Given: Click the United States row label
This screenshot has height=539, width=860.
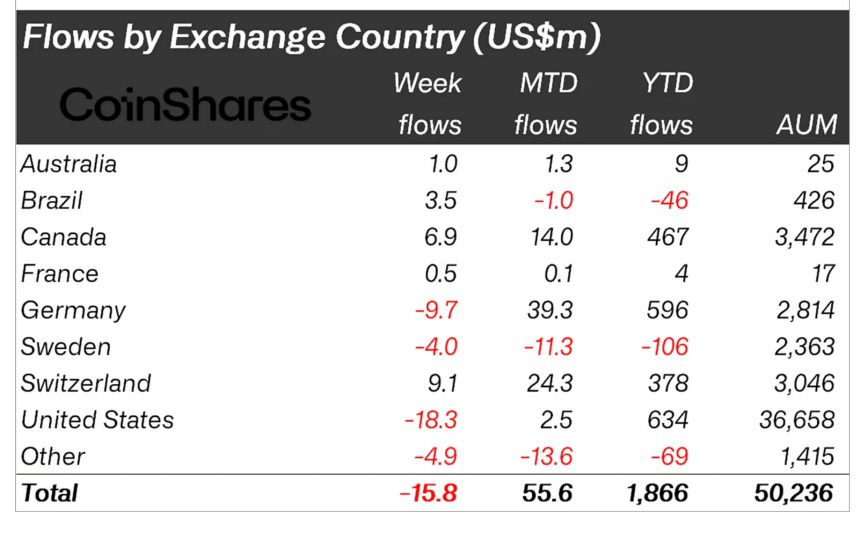Looking at the screenshot, I should 97,420.
